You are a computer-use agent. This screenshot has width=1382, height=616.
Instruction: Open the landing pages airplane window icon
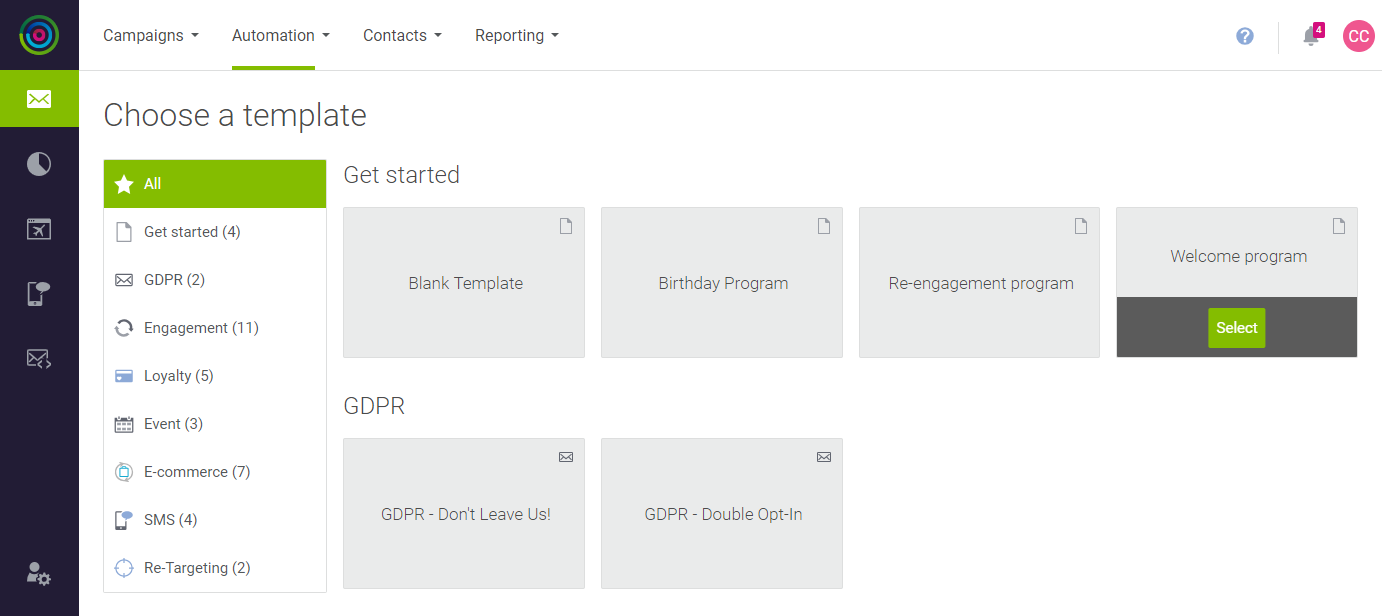[39, 229]
